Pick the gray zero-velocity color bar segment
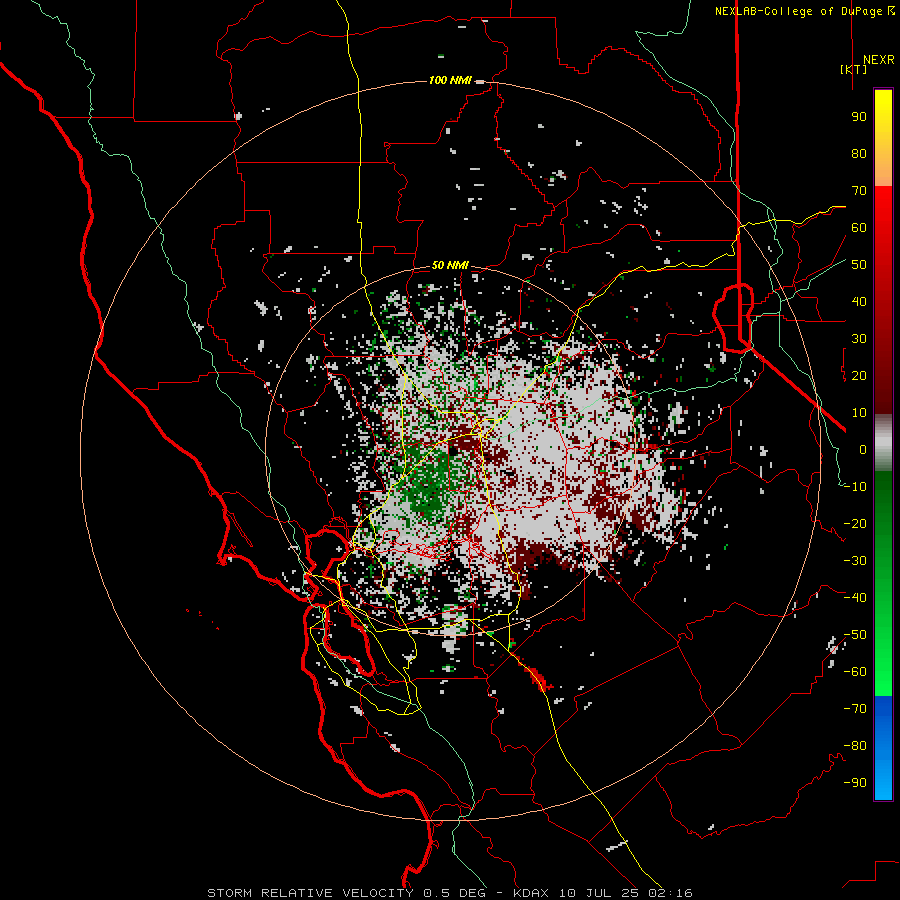900x900 pixels. (883, 443)
